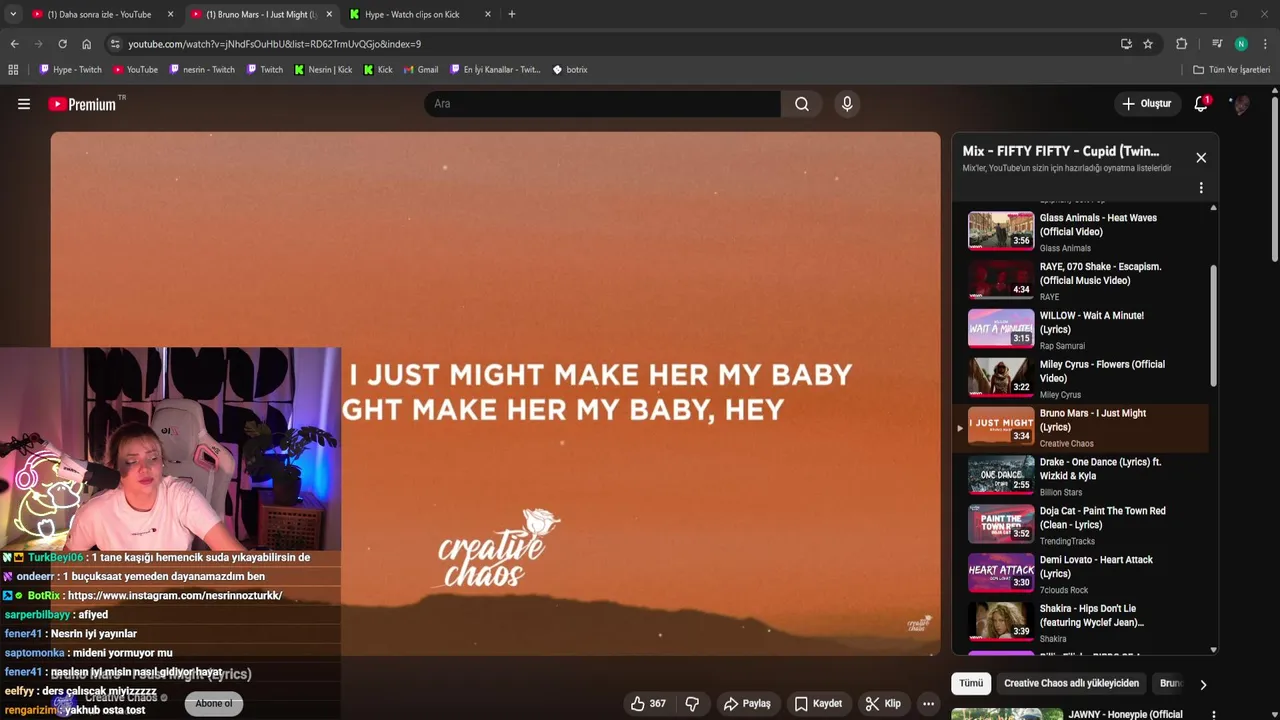Switch to Hype Watch clips on Kick tab
1280x720 pixels.
click(x=419, y=14)
